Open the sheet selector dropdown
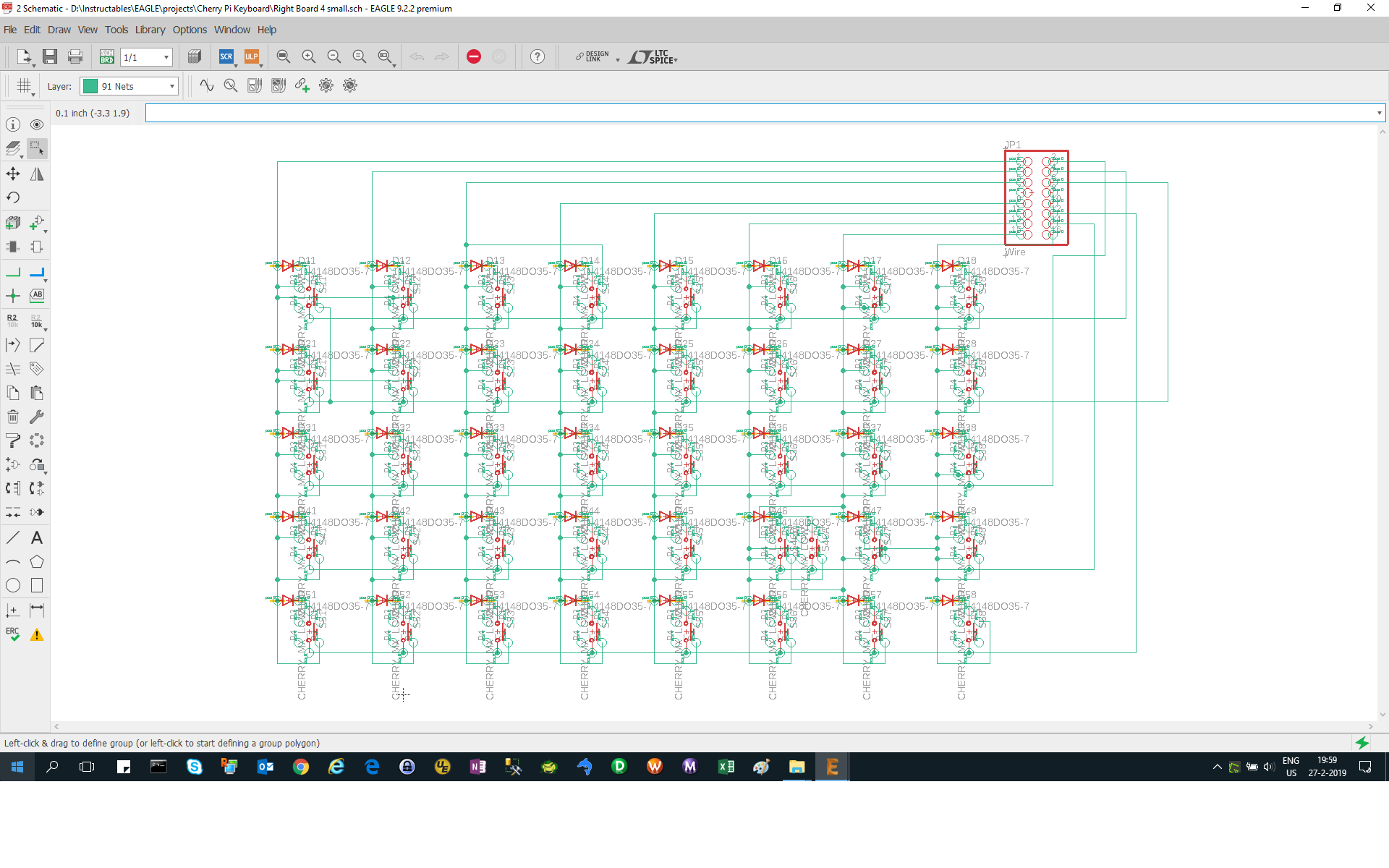This screenshot has width=1389, height=868. pyautogui.click(x=166, y=57)
